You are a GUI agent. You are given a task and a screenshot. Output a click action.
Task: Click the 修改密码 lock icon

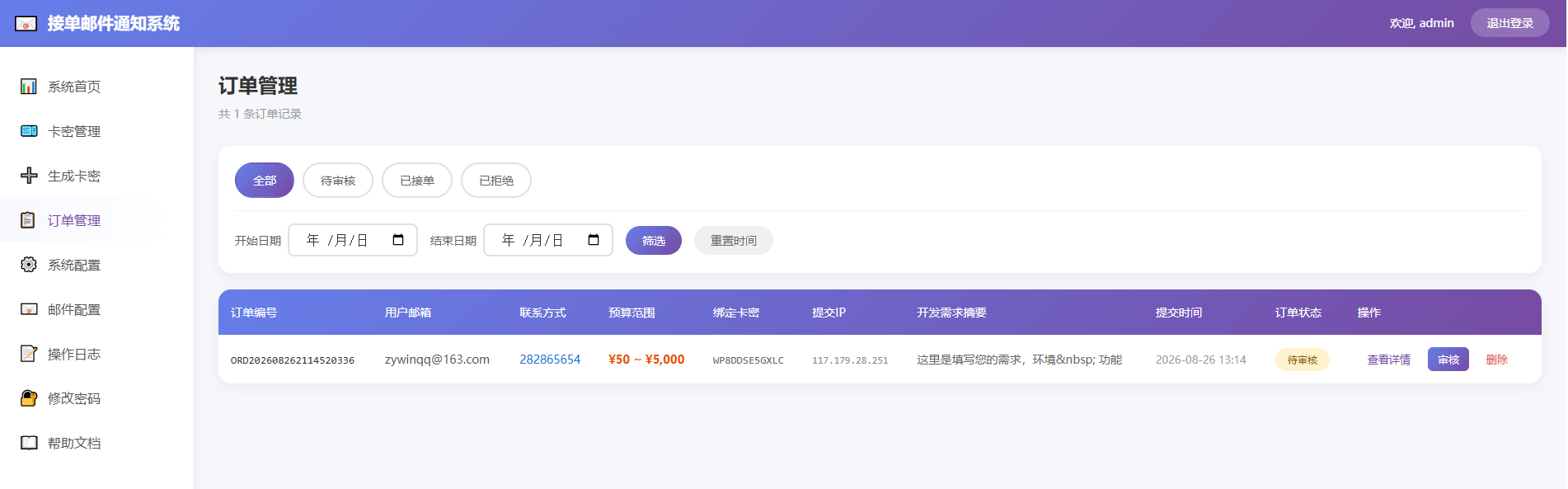[29, 398]
